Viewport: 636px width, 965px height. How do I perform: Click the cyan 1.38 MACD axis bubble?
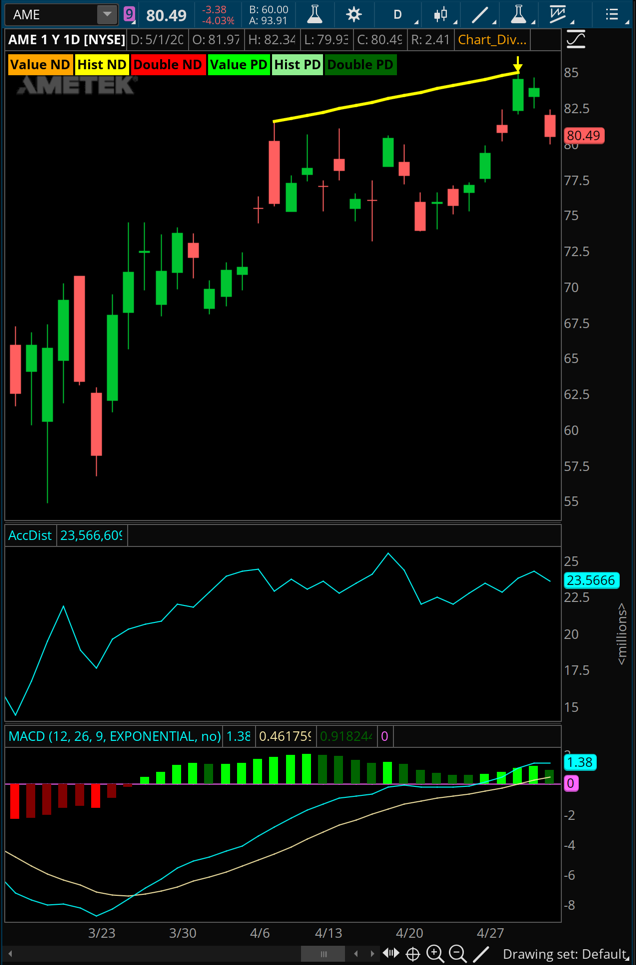click(579, 763)
